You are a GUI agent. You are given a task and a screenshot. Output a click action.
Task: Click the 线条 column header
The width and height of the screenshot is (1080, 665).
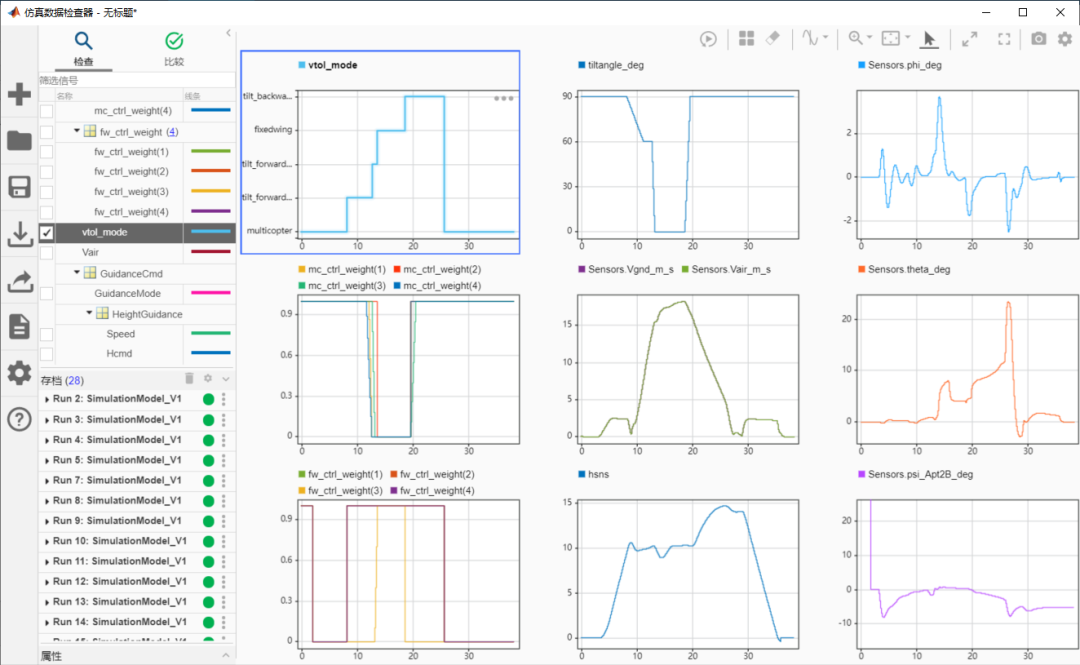193,96
